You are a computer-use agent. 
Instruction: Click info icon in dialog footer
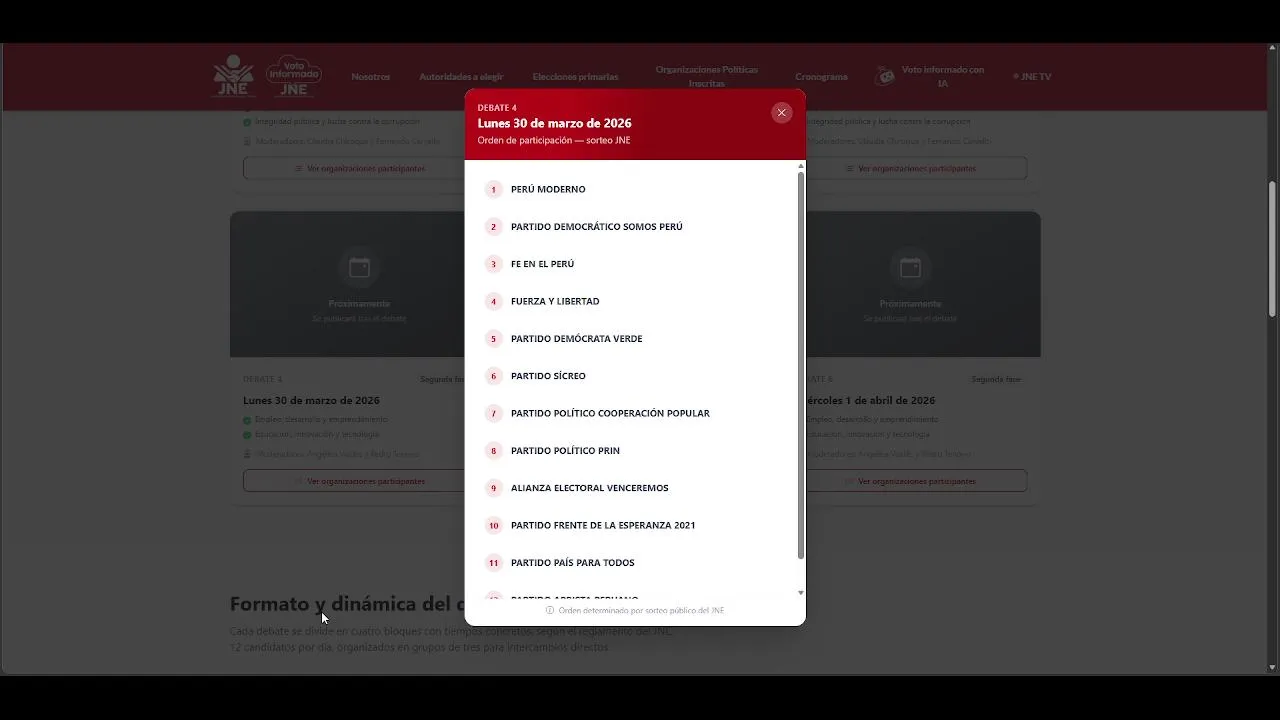(550, 610)
